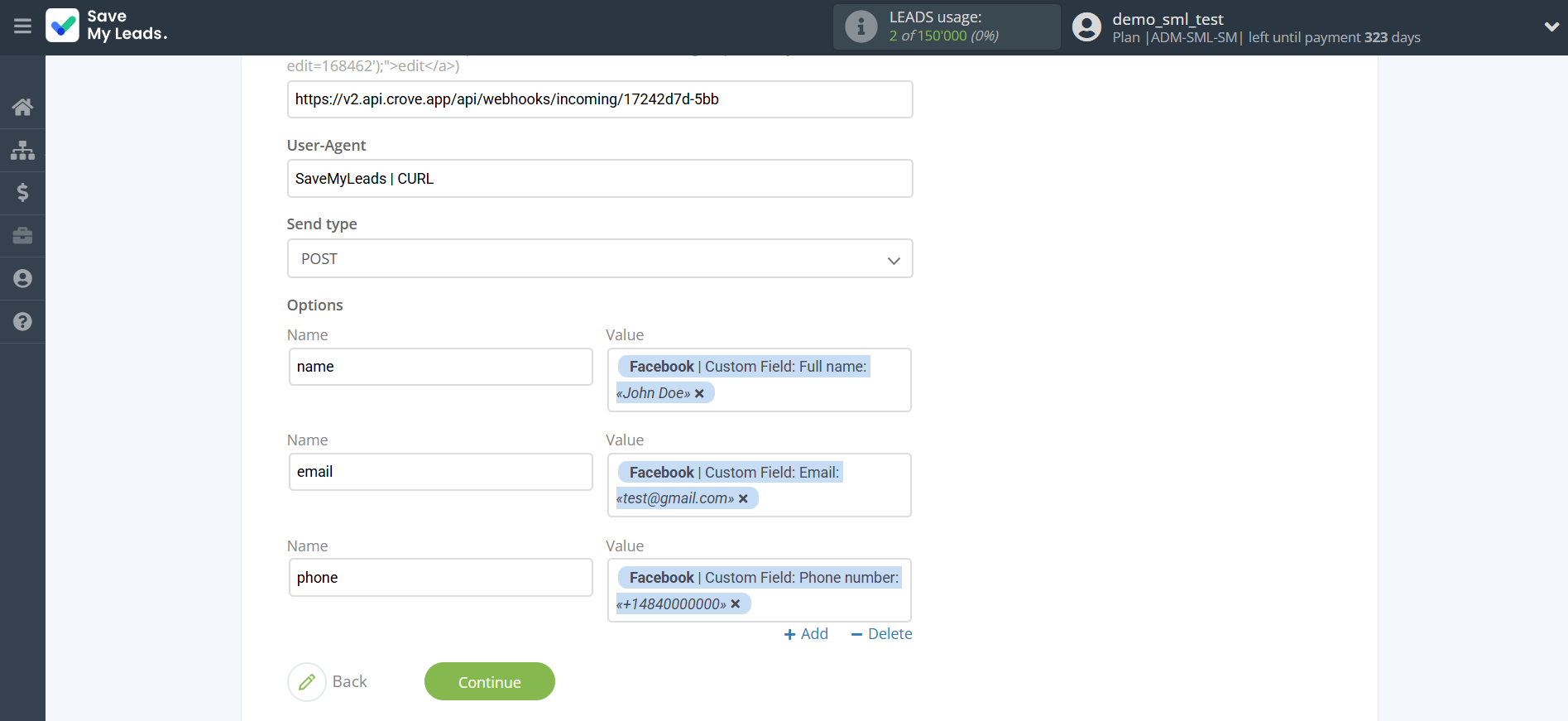
Task: Remove the Email test@gmail.com tag
Action: click(x=743, y=498)
